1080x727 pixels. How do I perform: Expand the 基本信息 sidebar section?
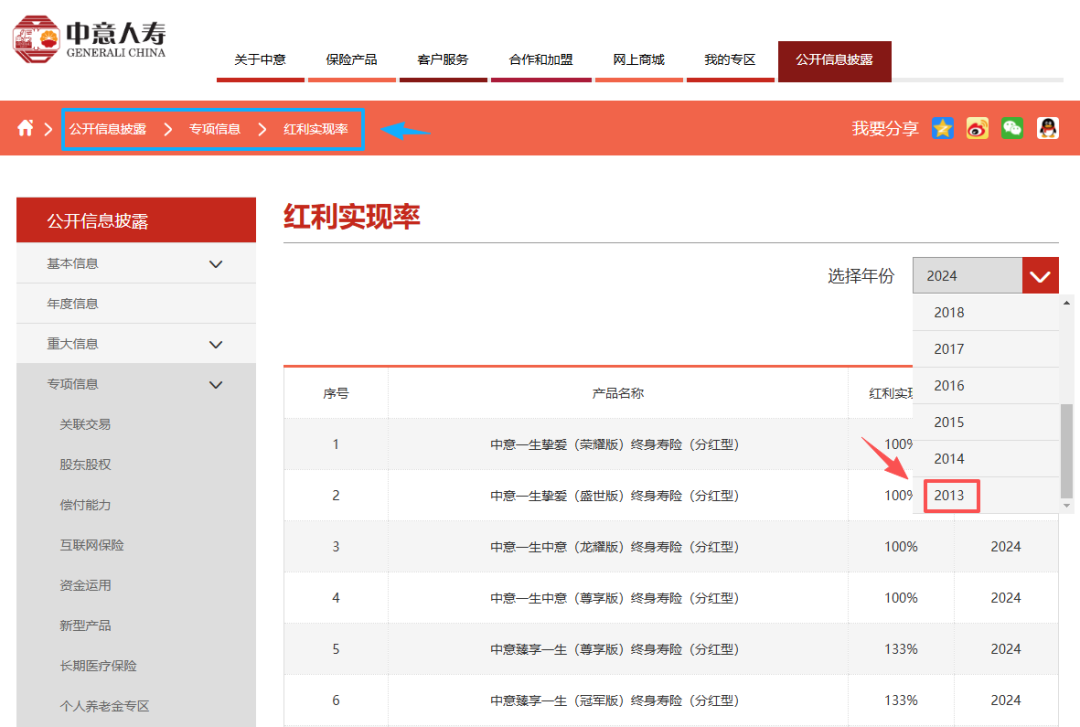(215, 264)
